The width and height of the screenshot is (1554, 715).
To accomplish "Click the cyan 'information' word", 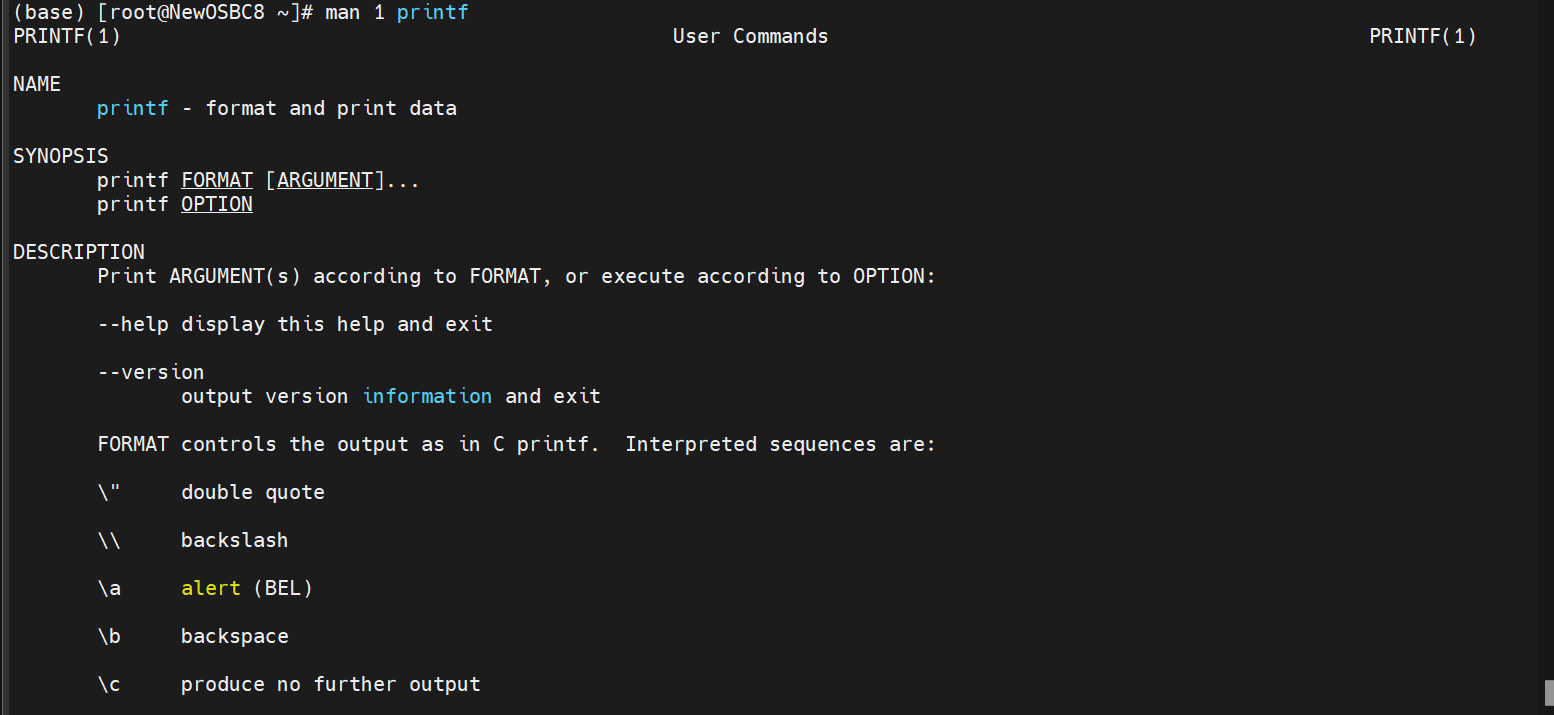I will pyautogui.click(x=427, y=397).
